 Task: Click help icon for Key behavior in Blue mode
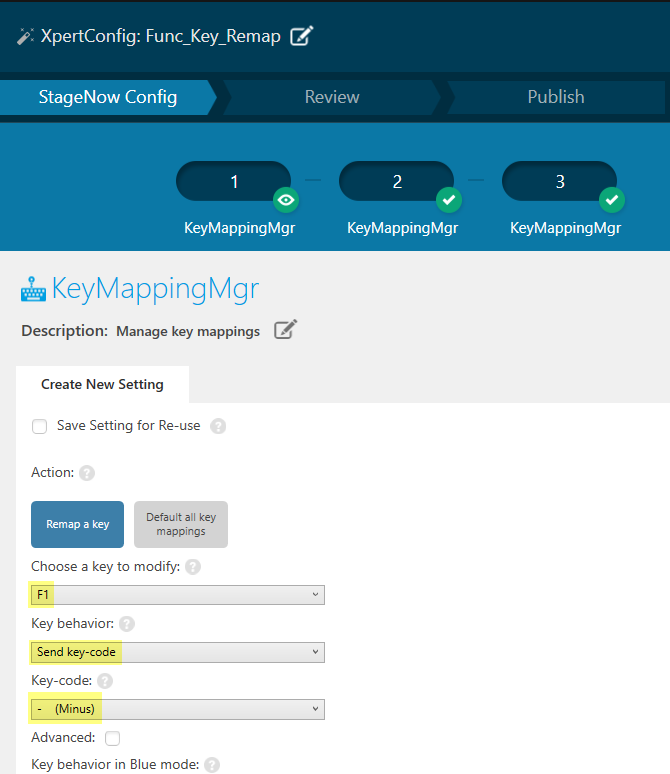click(211, 765)
